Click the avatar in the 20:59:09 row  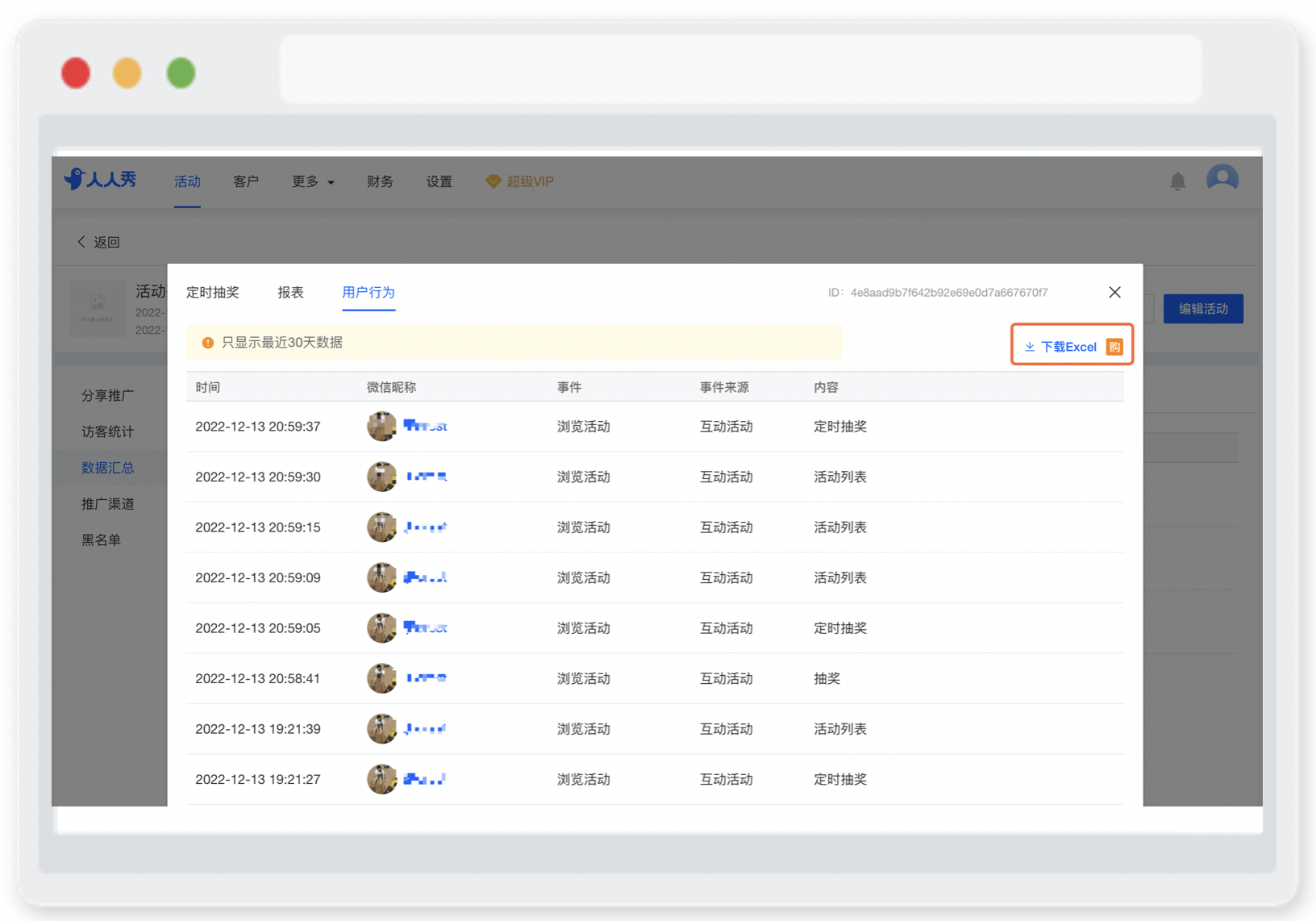point(381,577)
